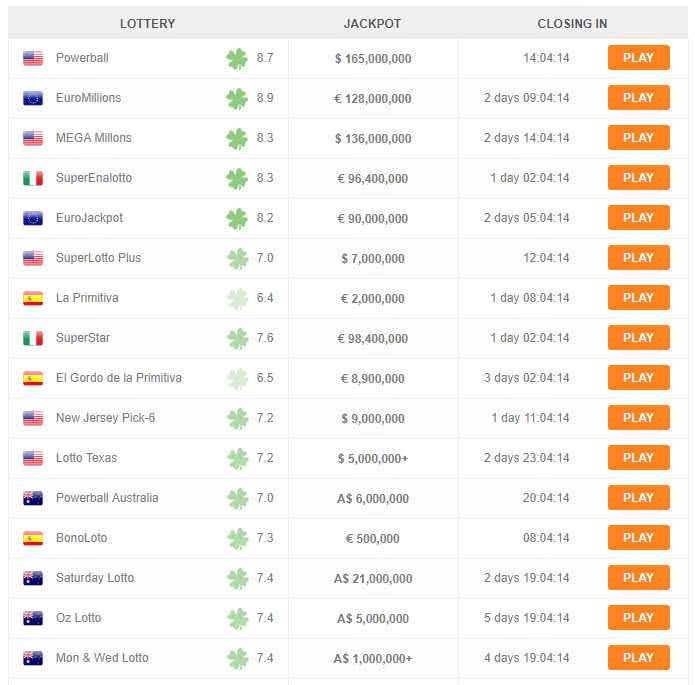
Task: Select PLAY in the SuperStar row
Action: pyautogui.click(x=639, y=338)
